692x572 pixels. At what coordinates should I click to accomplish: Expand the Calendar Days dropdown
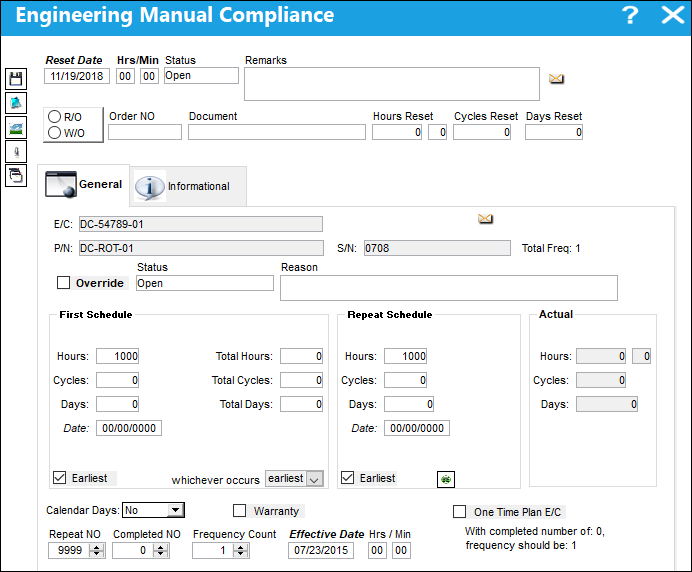pyautogui.click(x=175, y=510)
